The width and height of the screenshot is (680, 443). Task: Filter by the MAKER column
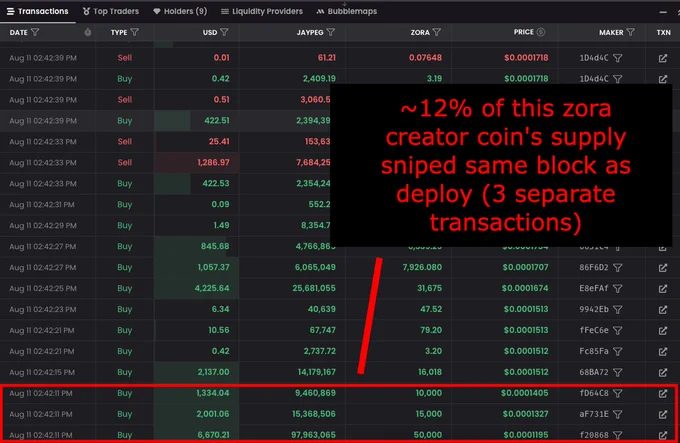click(631, 32)
